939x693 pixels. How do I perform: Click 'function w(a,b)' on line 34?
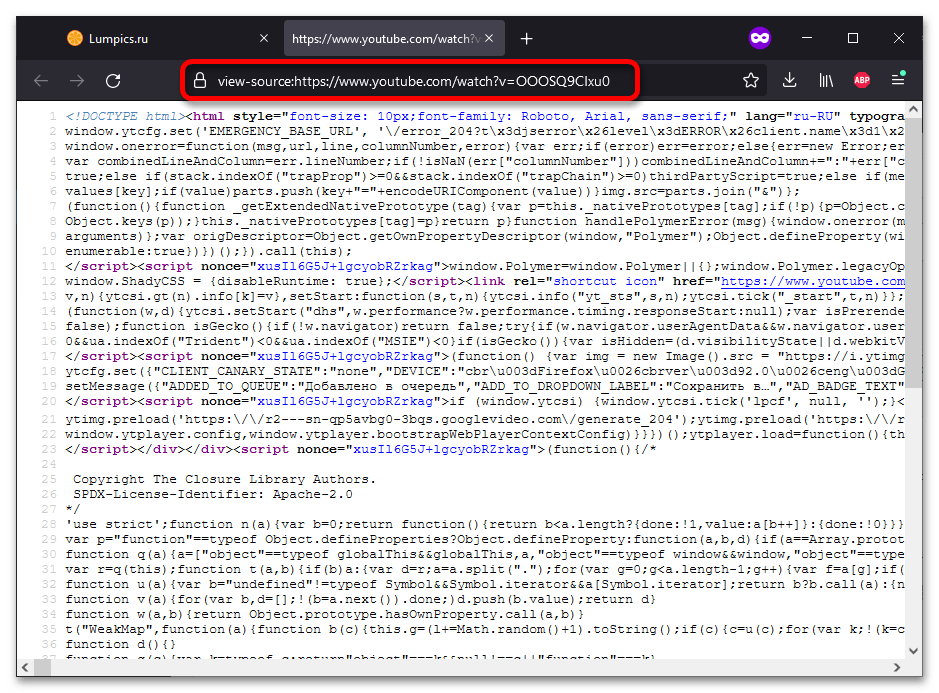(x=125, y=615)
